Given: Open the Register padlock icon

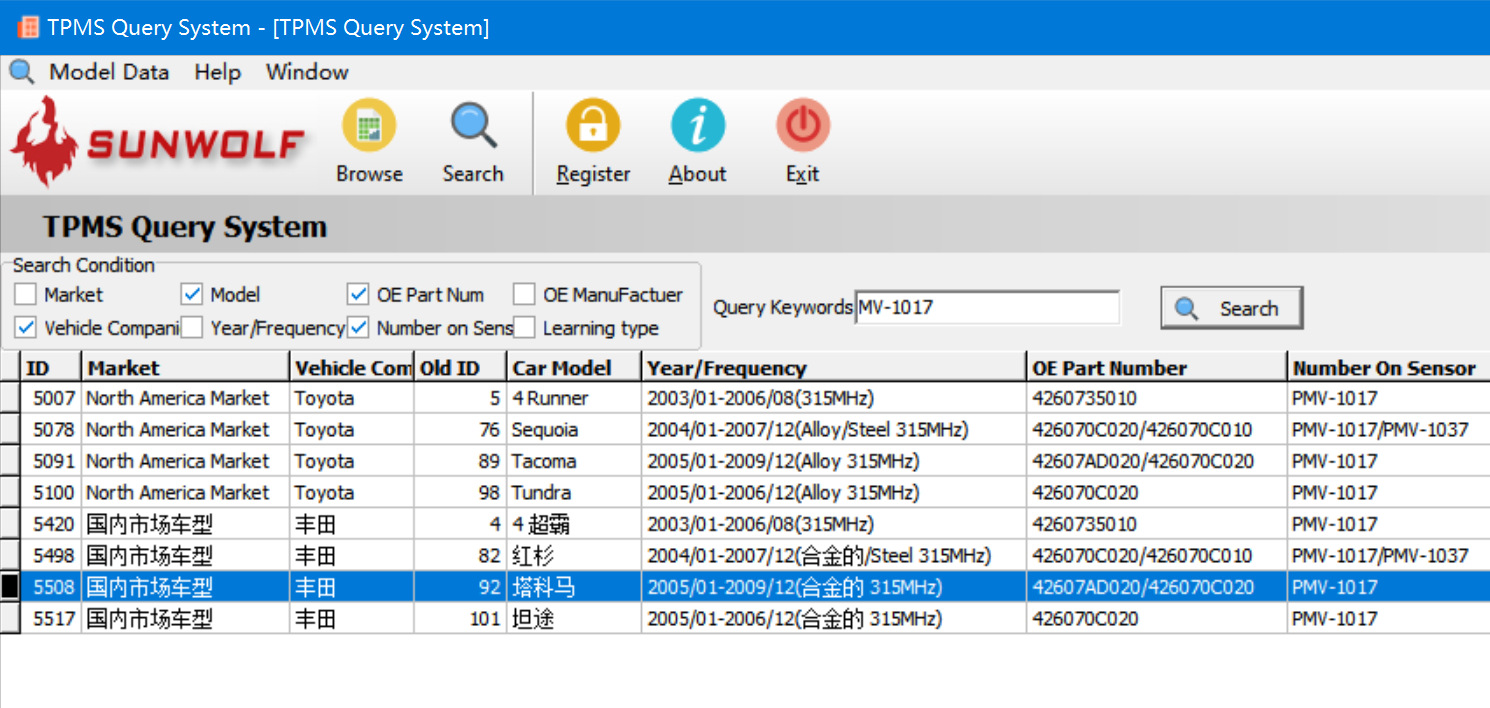Looking at the screenshot, I should [593, 128].
